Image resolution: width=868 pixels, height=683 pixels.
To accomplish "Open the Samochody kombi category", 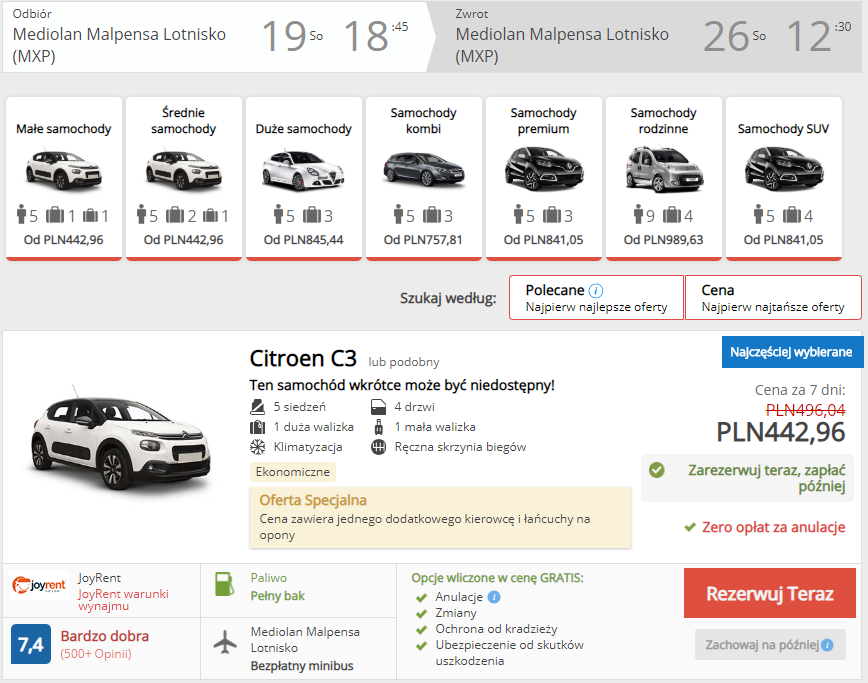I will click(423, 178).
